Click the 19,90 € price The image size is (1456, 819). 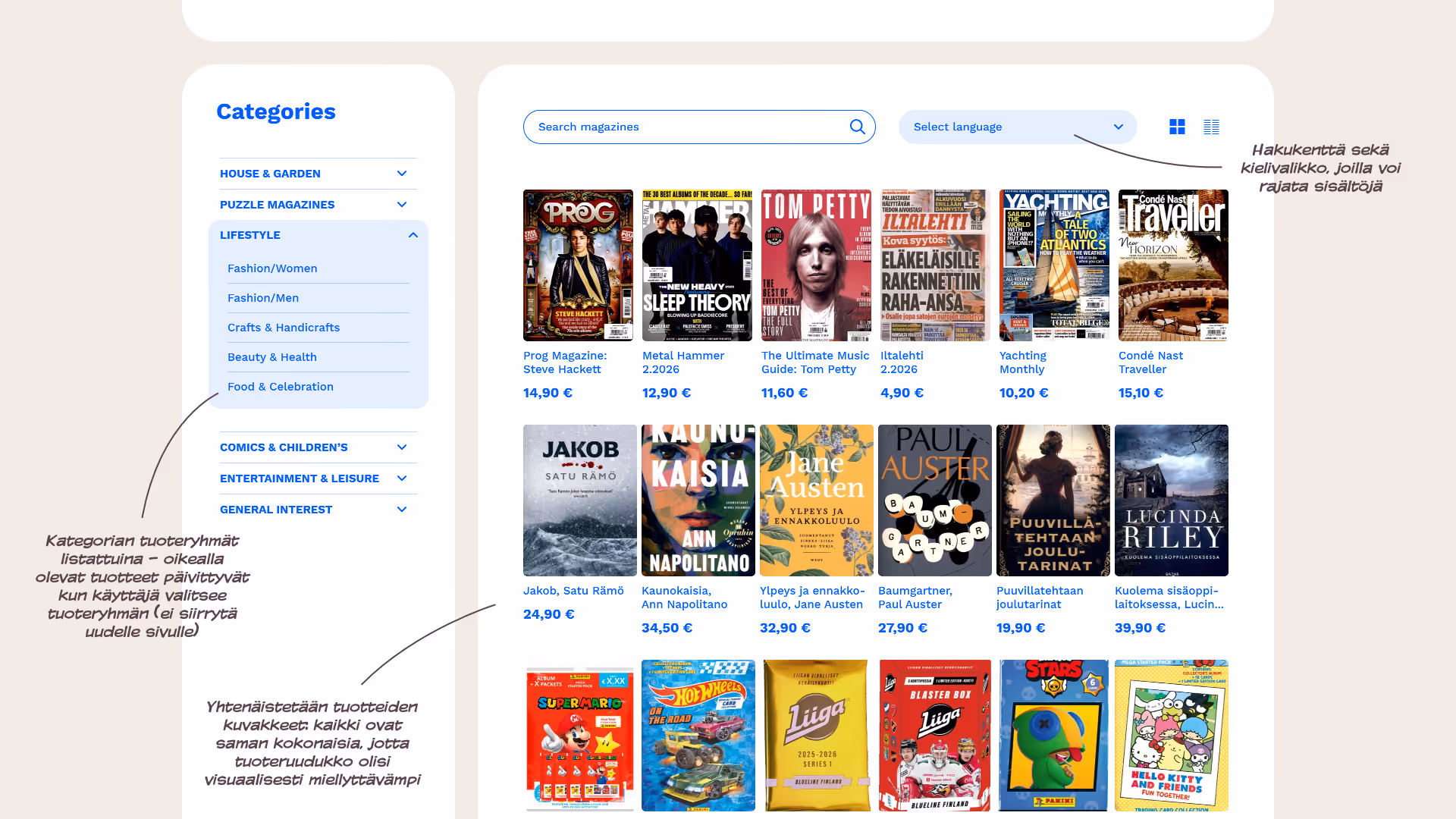(1021, 628)
